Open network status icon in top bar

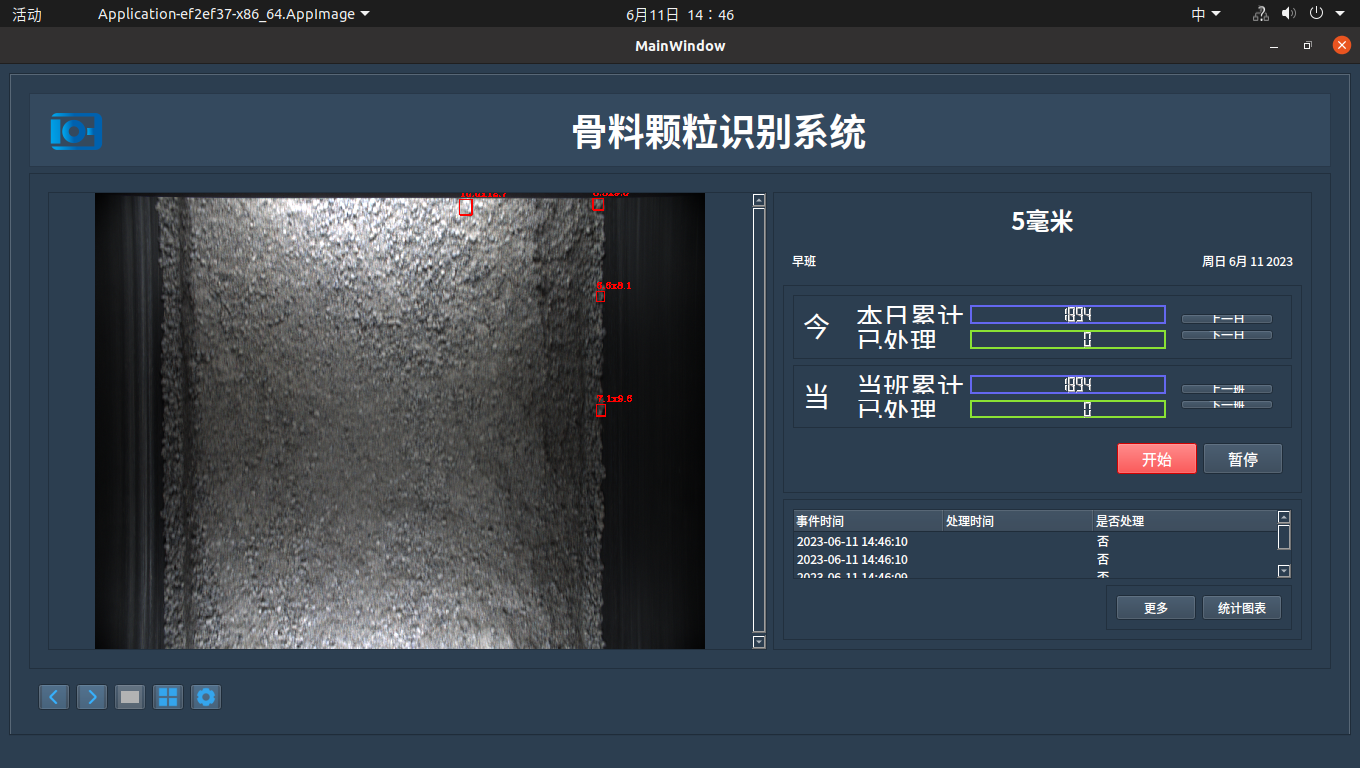[x=1260, y=14]
